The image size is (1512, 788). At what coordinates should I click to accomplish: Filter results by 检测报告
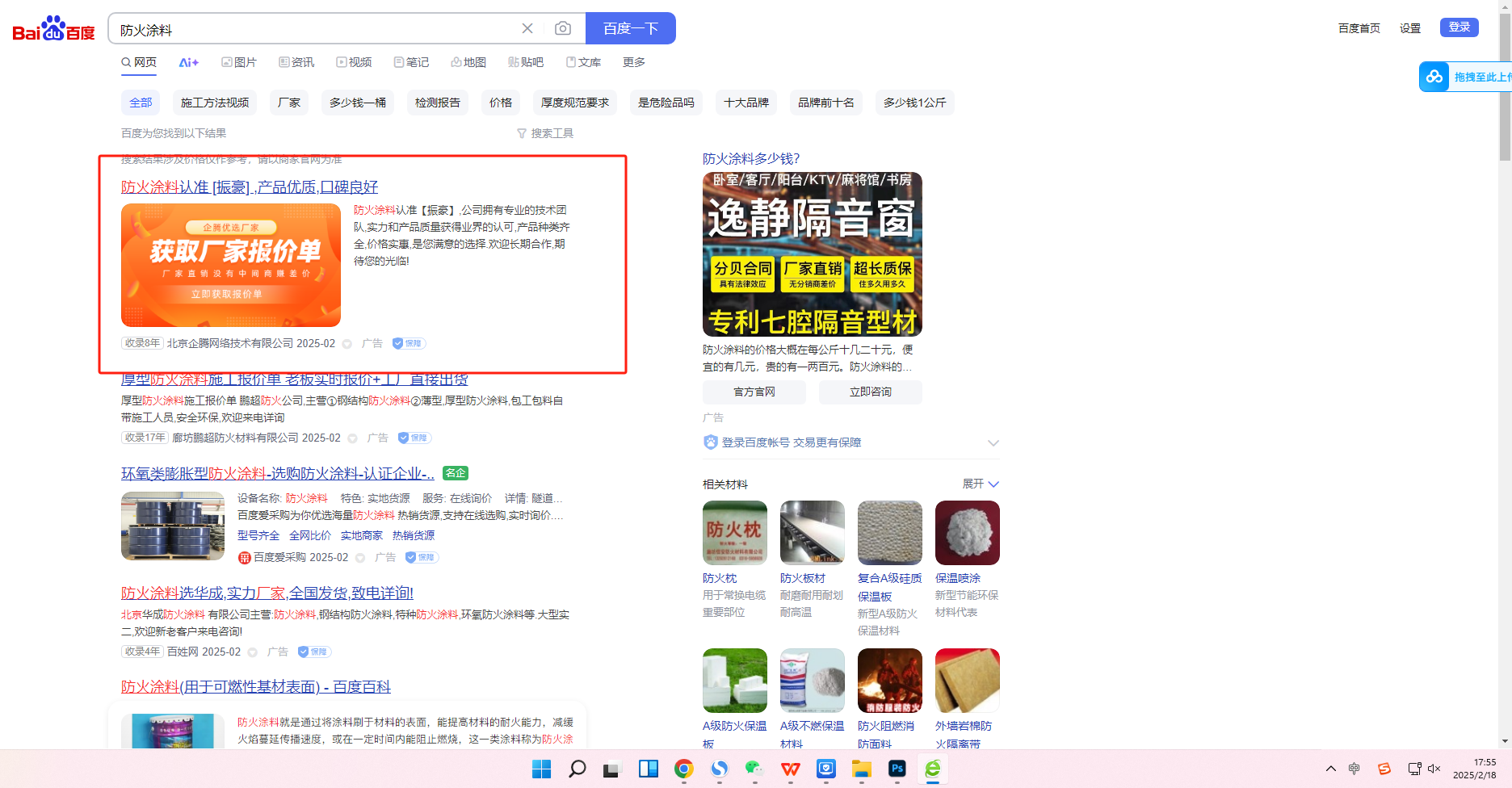point(438,103)
